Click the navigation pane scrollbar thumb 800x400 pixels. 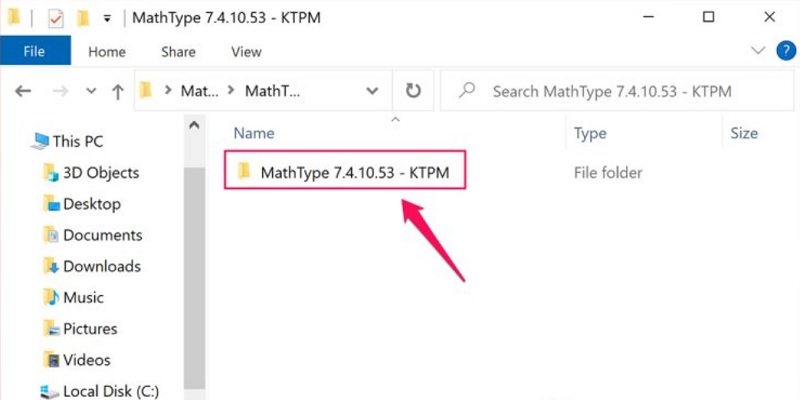click(194, 276)
